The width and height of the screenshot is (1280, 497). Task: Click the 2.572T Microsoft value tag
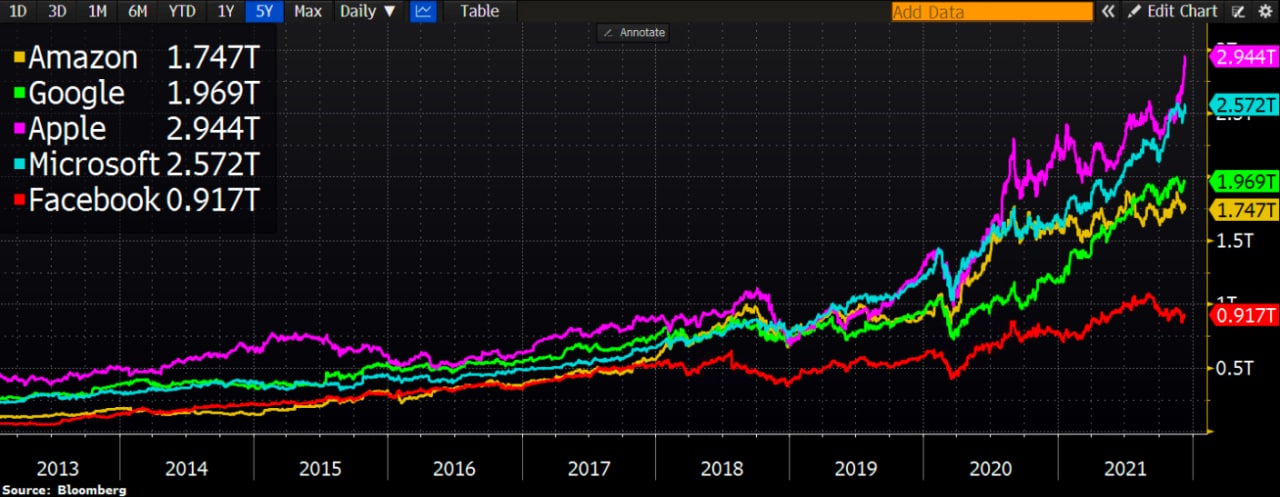pos(1245,105)
